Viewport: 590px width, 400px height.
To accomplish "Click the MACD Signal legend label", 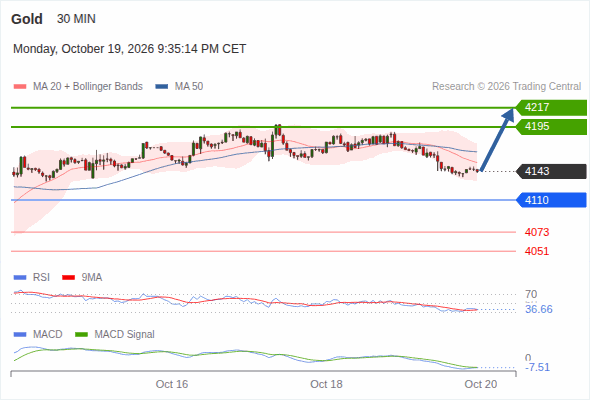I will point(125,335).
